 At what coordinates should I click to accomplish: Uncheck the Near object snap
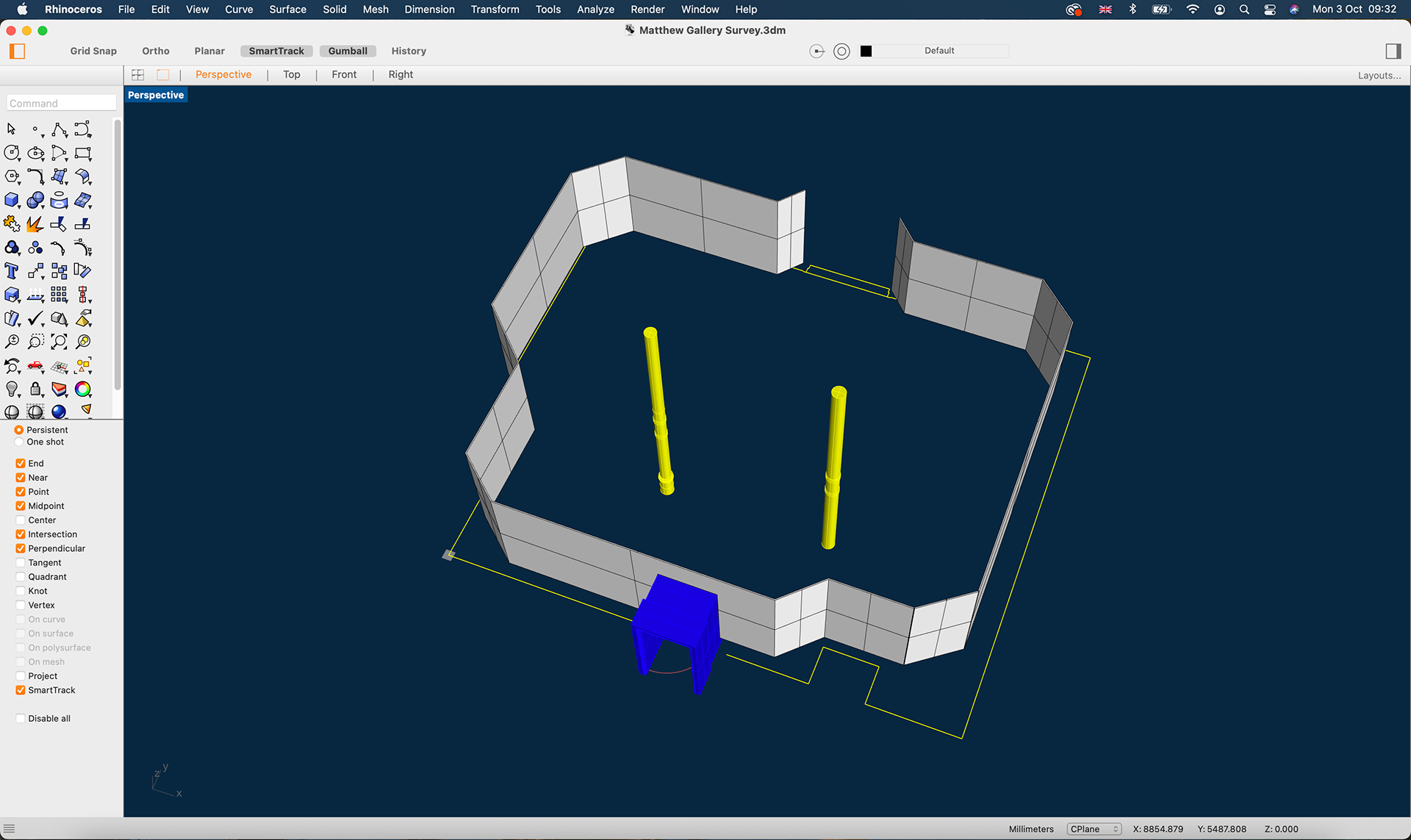tap(21, 478)
